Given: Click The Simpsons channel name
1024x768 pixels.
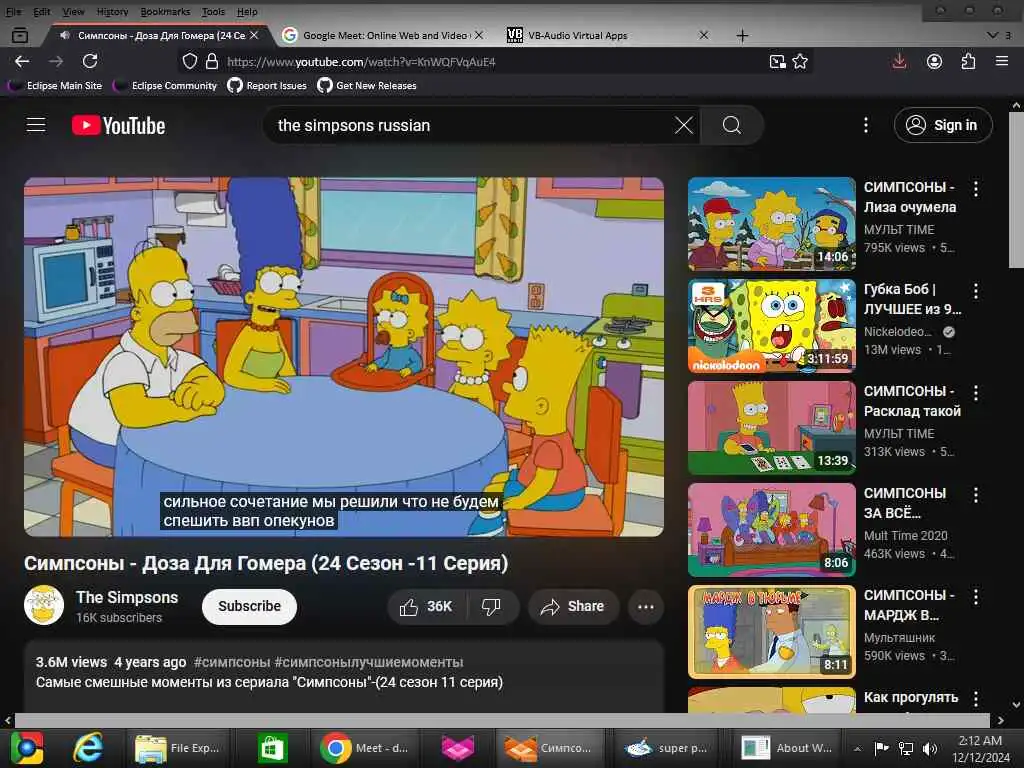Looking at the screenshot, I should [x=127, y=598].
